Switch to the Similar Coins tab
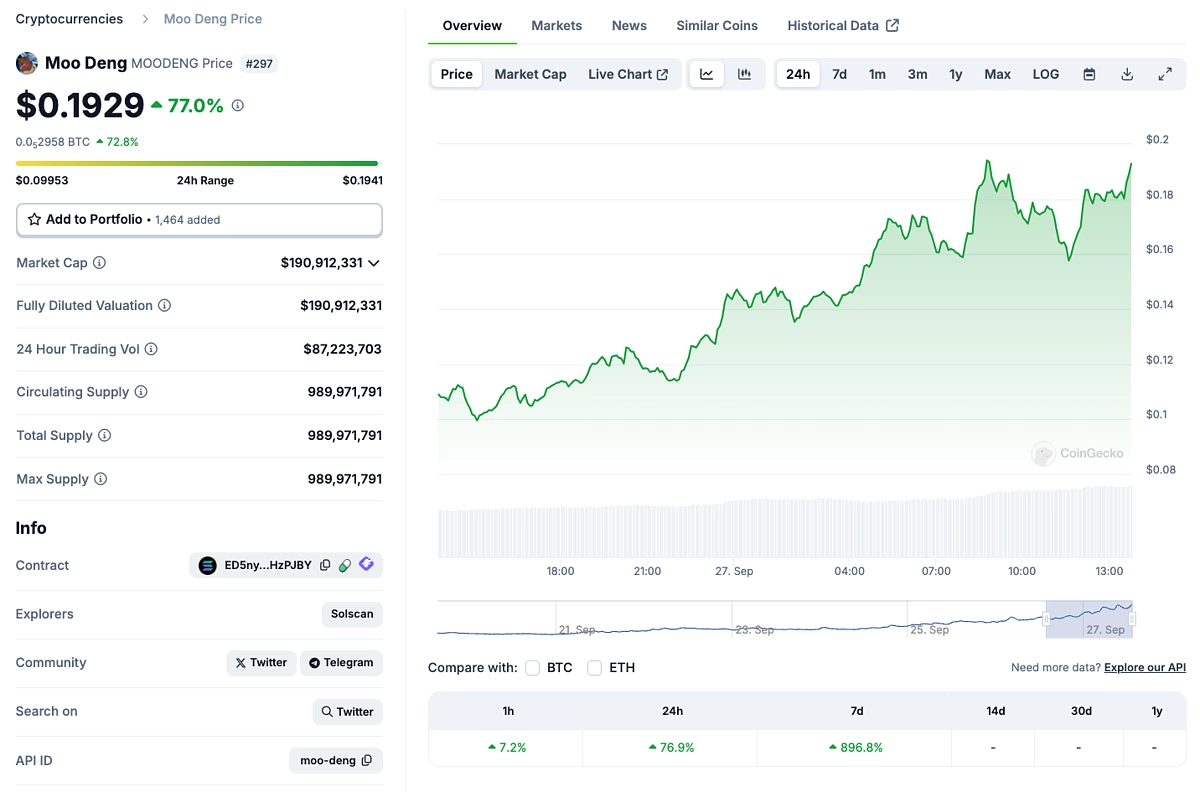Viewport: 1200px width, 792px height. [x=716, y=26]
